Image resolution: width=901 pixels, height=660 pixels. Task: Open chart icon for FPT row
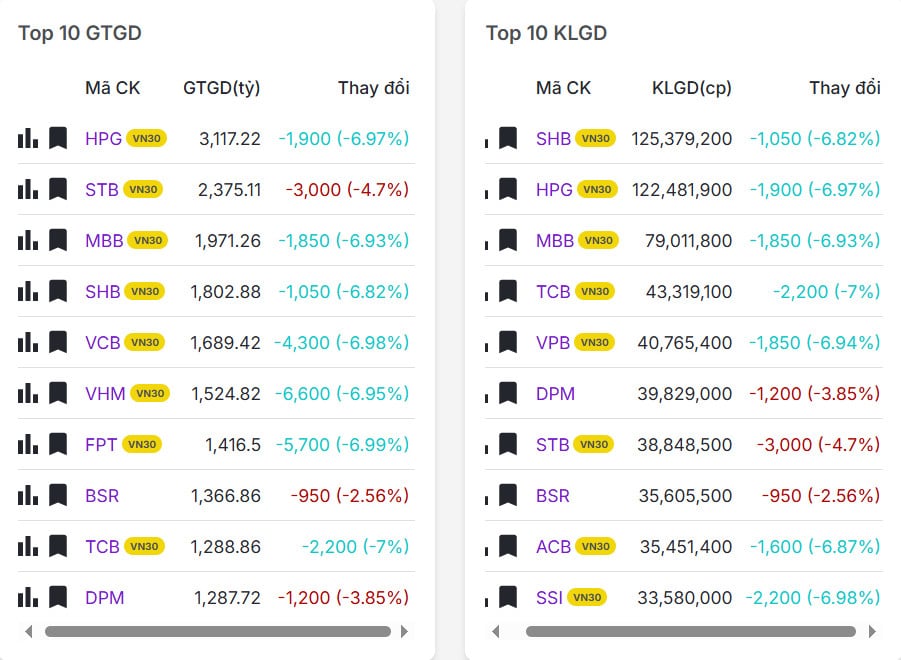pyautogui.click(x=28, y=444)
